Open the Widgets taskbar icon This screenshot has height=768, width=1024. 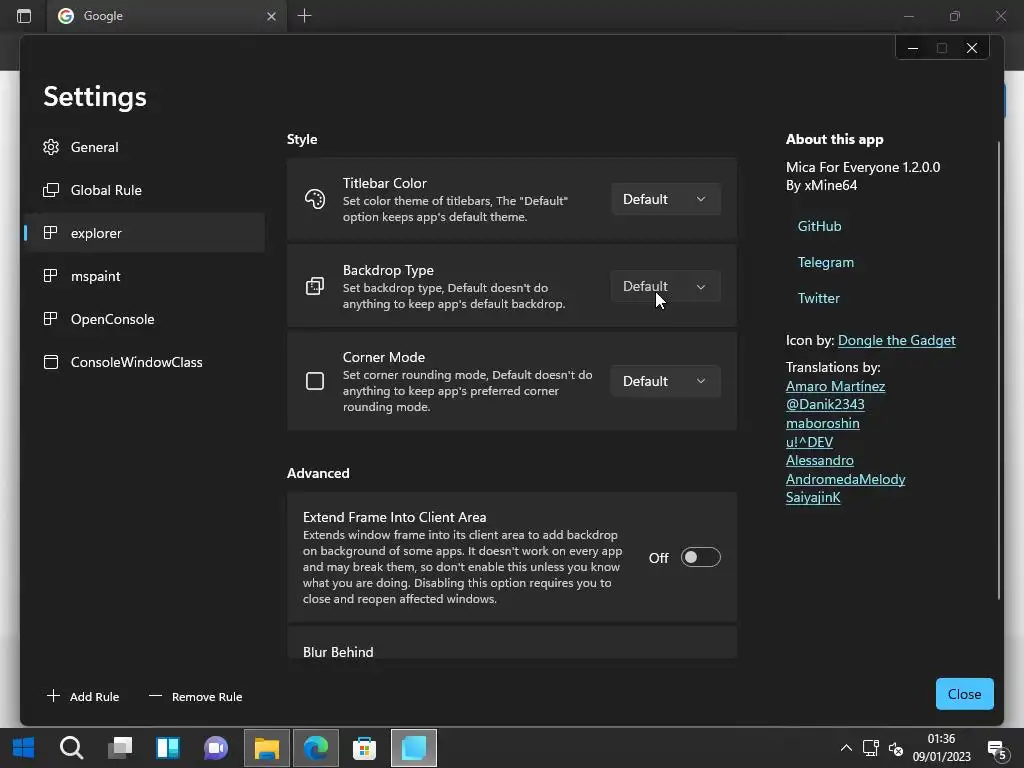[168, 748]
